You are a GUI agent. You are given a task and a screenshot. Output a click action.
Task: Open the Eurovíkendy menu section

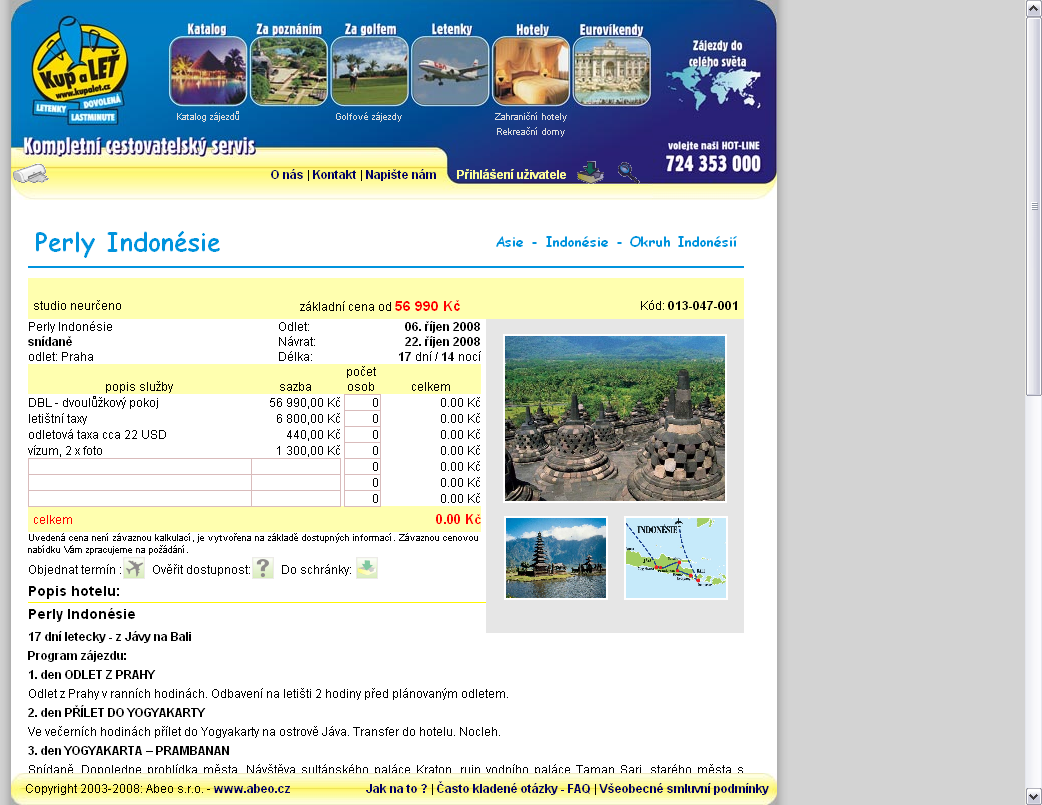pyautogui.click(x=611, y=70)
